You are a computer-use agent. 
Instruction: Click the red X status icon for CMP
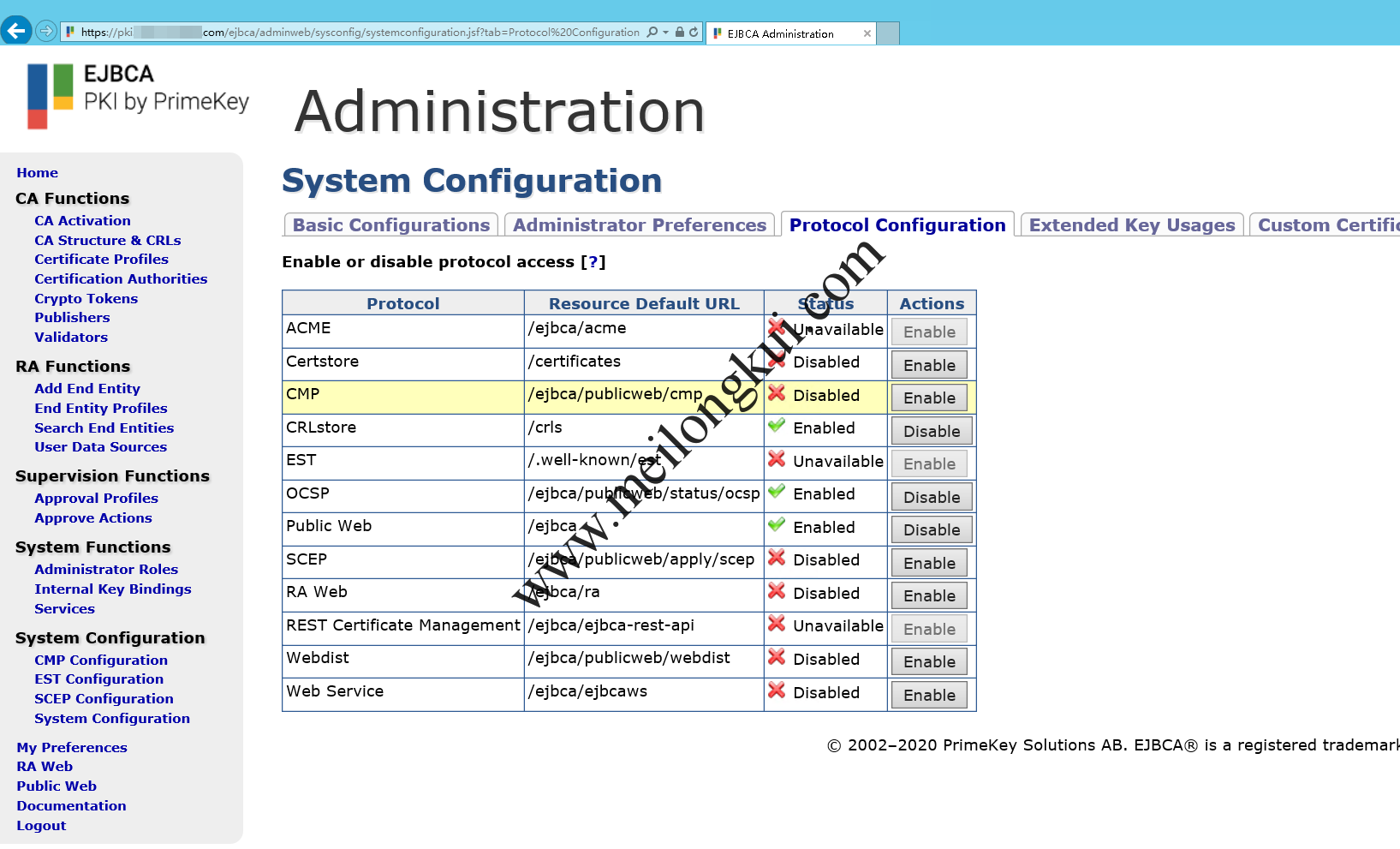point(777,393)
